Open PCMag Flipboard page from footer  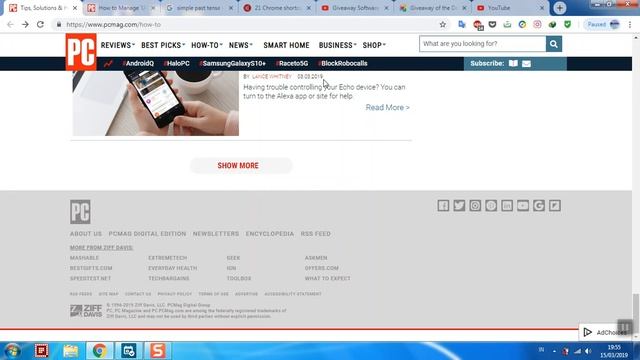point(555,205)
